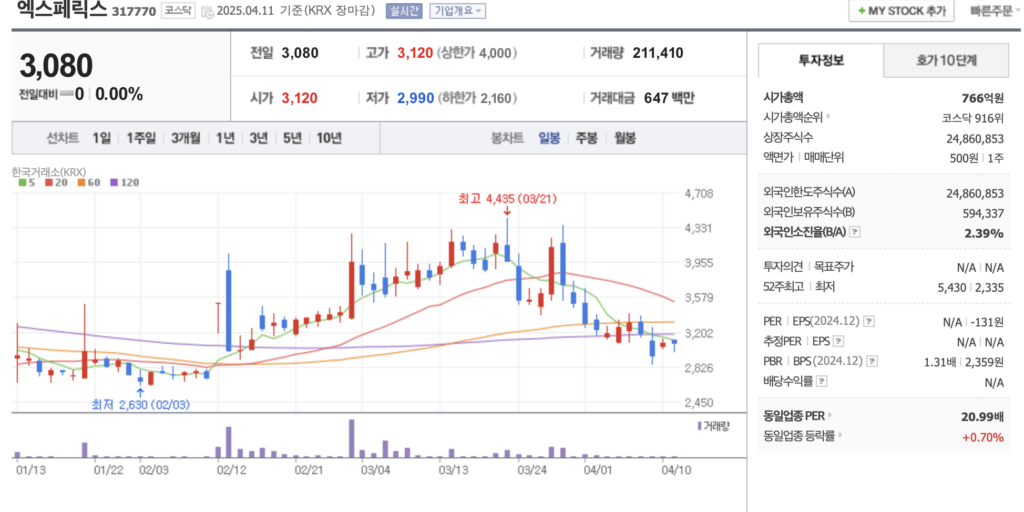Click the purple 120-day moving average legend swatch
Screen dimensions: 1024x512
coord(115,183)
